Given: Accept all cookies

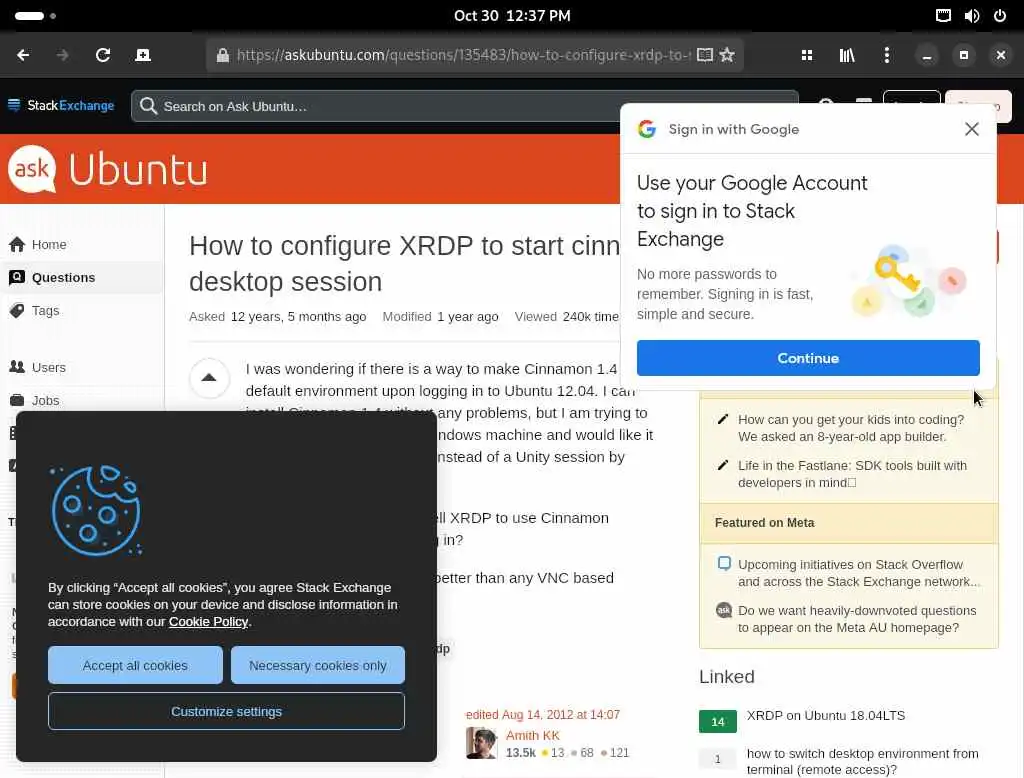Looking at the screenshot, I should pyautogui.click(x=135, y=665).
